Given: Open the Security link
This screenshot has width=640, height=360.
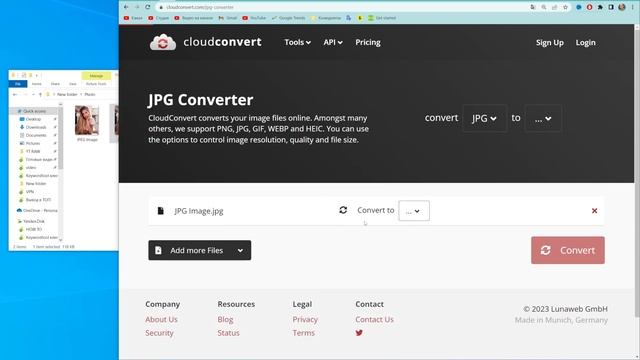Looking at the screenshot, I should (159, 333).
